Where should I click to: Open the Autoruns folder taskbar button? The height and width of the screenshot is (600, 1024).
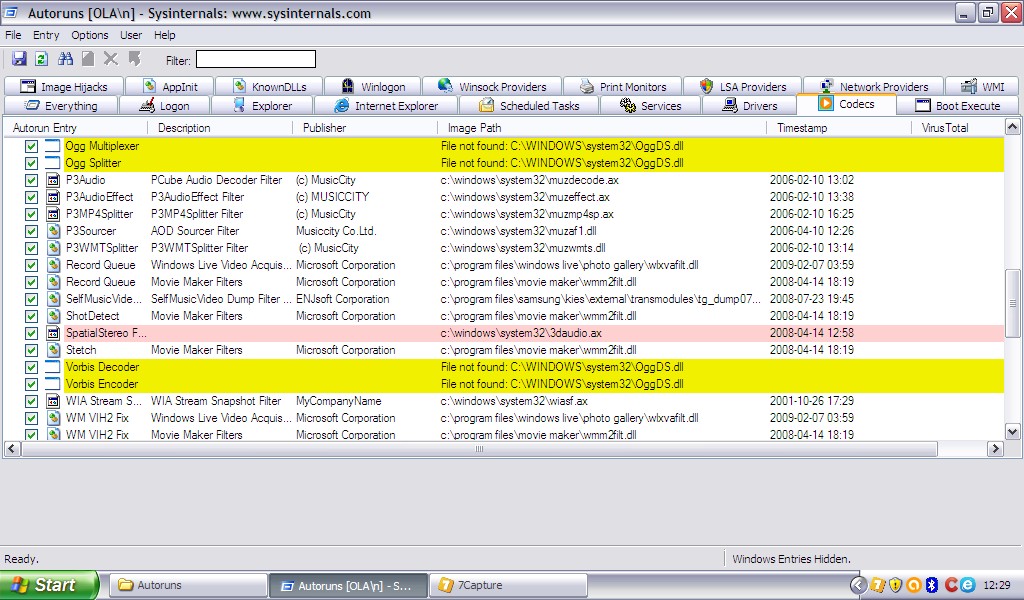(188, 585)
